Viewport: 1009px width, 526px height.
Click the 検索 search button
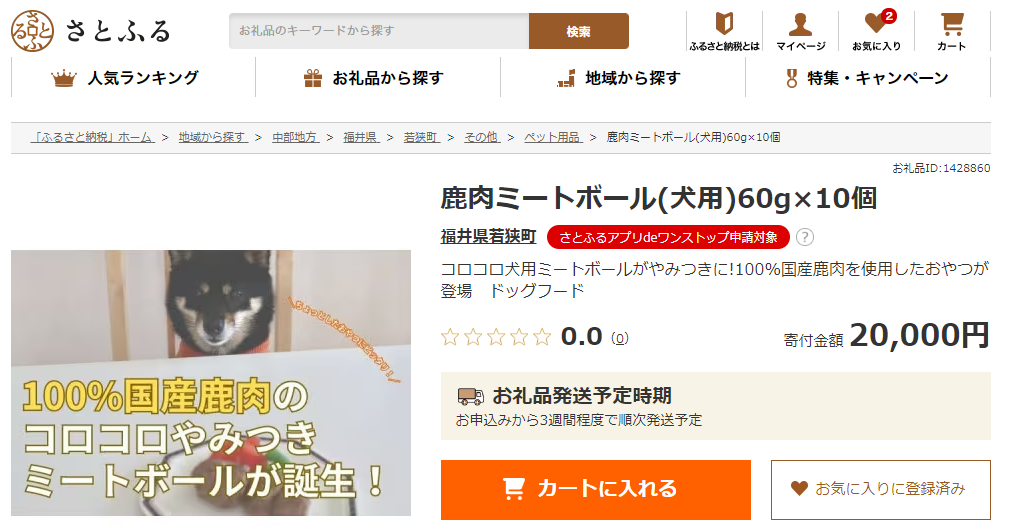click(x=579, y=31)
